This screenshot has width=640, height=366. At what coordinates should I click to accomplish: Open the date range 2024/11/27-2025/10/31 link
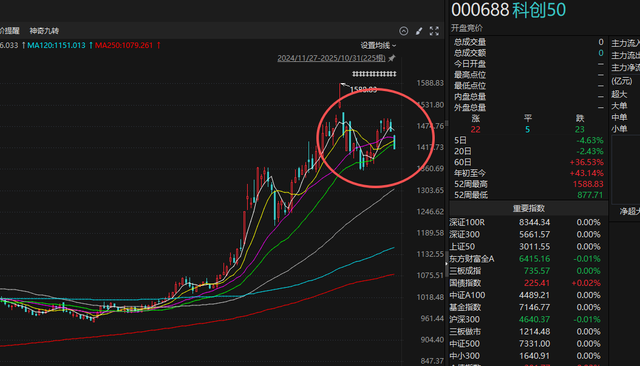click(x=331, y=58)
